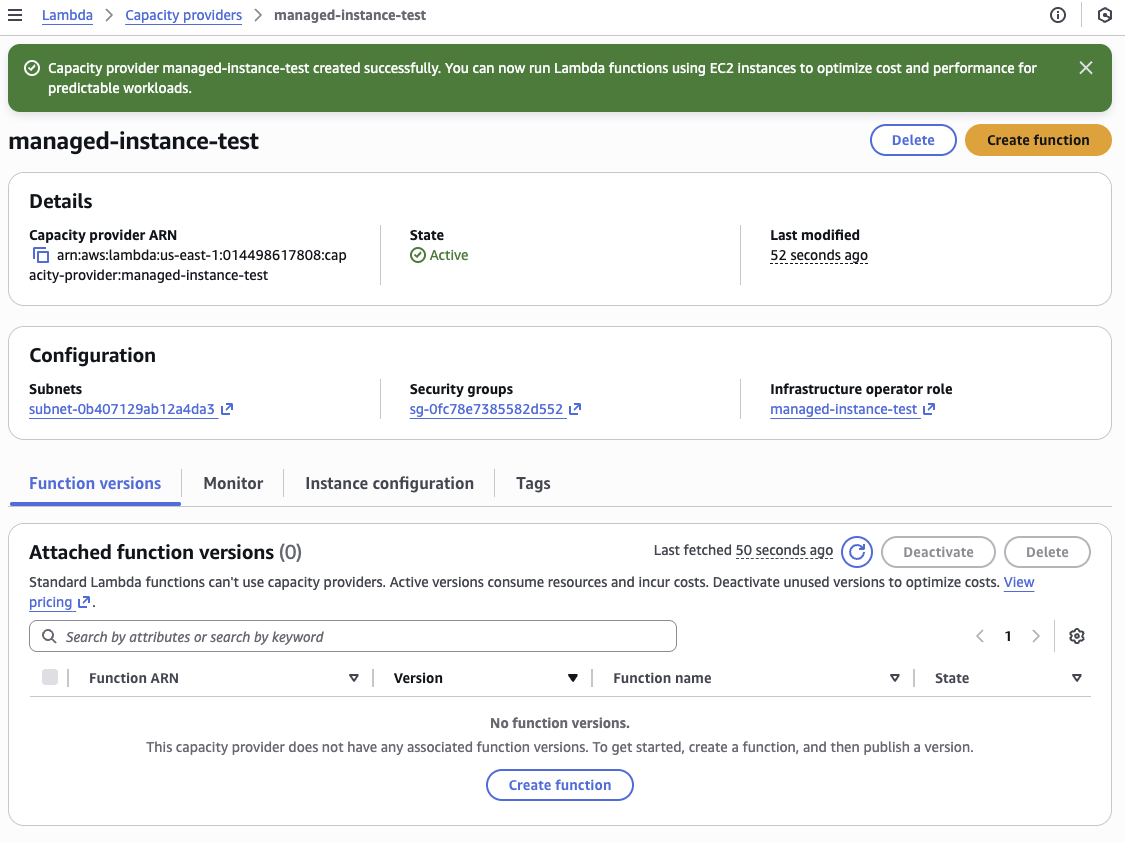Open table preferences gear icon
This screenshot has width=1125, height=842.
coord(1077,636)
